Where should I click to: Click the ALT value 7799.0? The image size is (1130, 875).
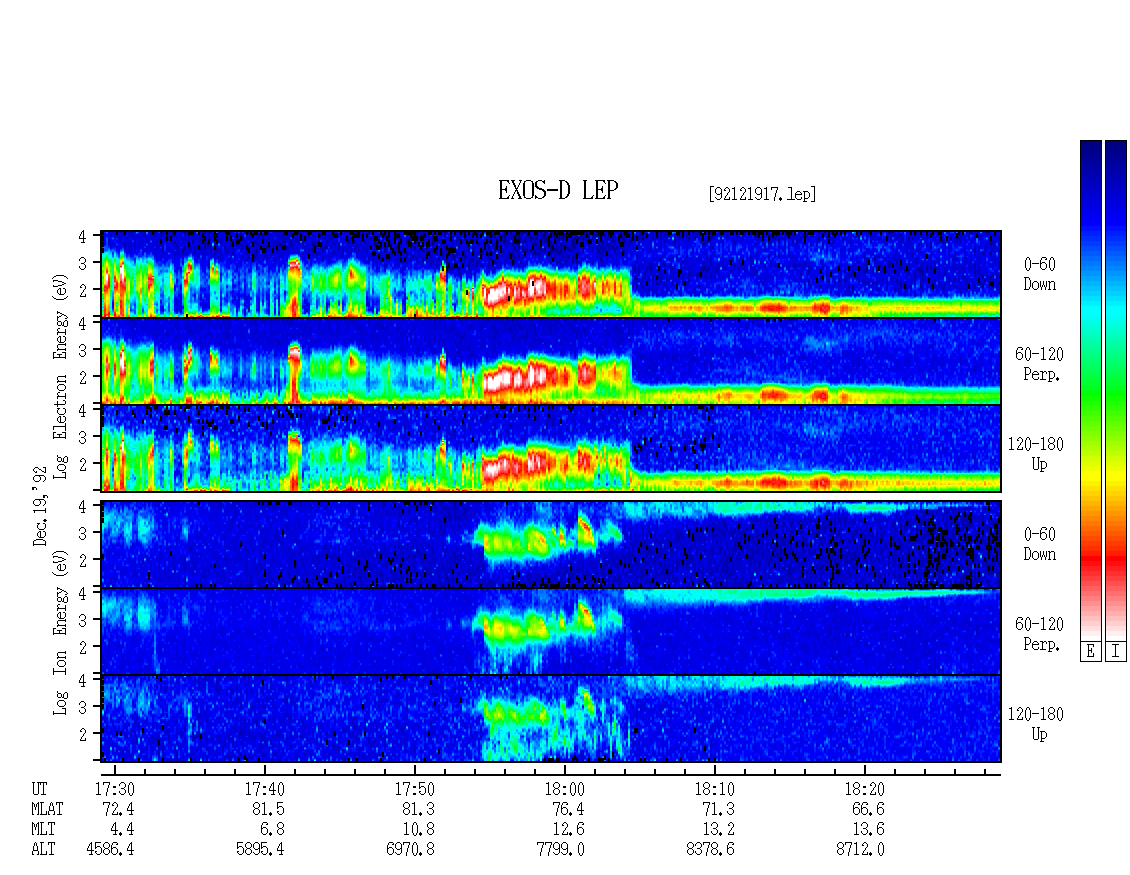[560, 850]
